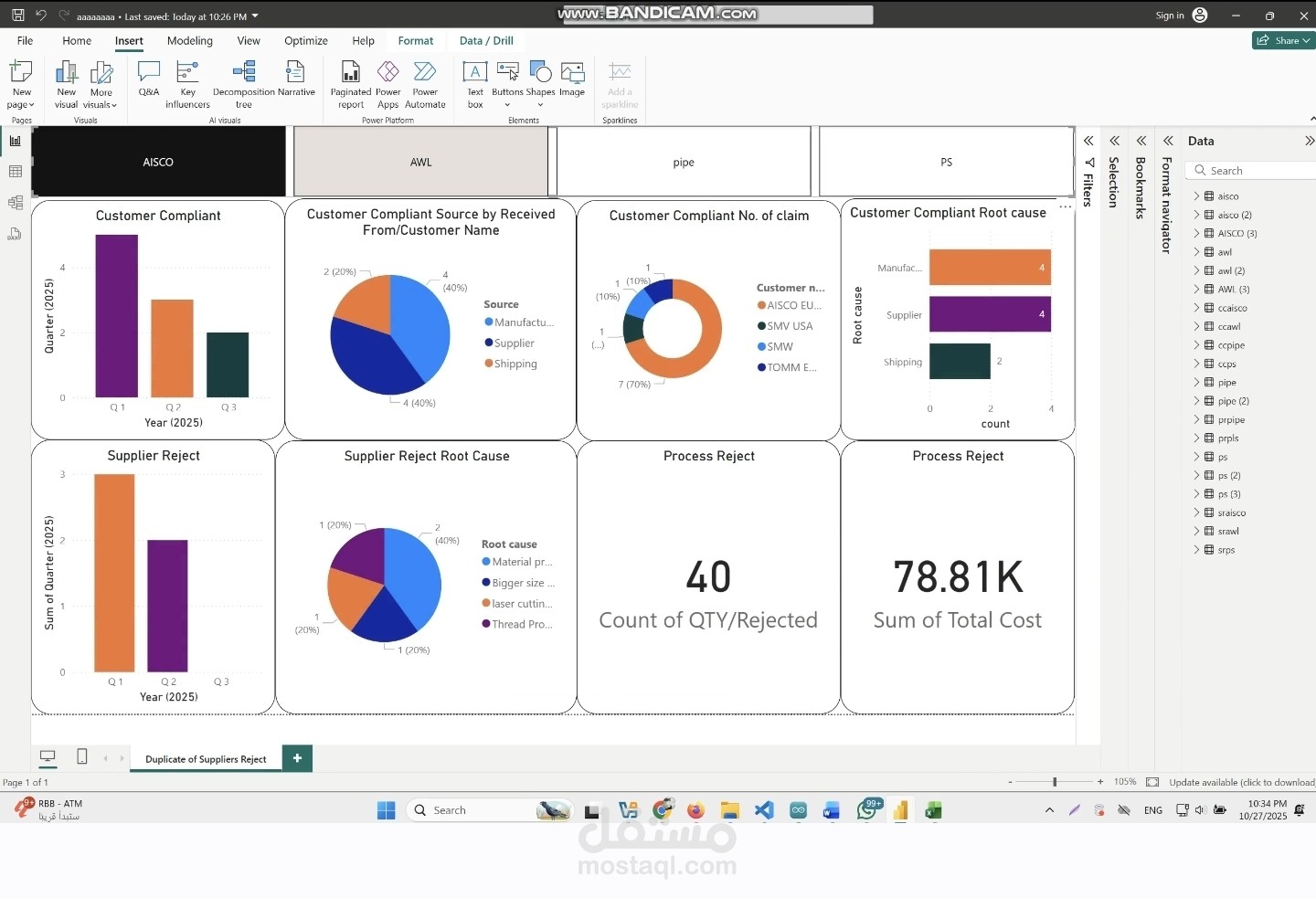Open the Data / Drill tab
The width and height of the screenshot is (1316, 898).
(486, 41)
